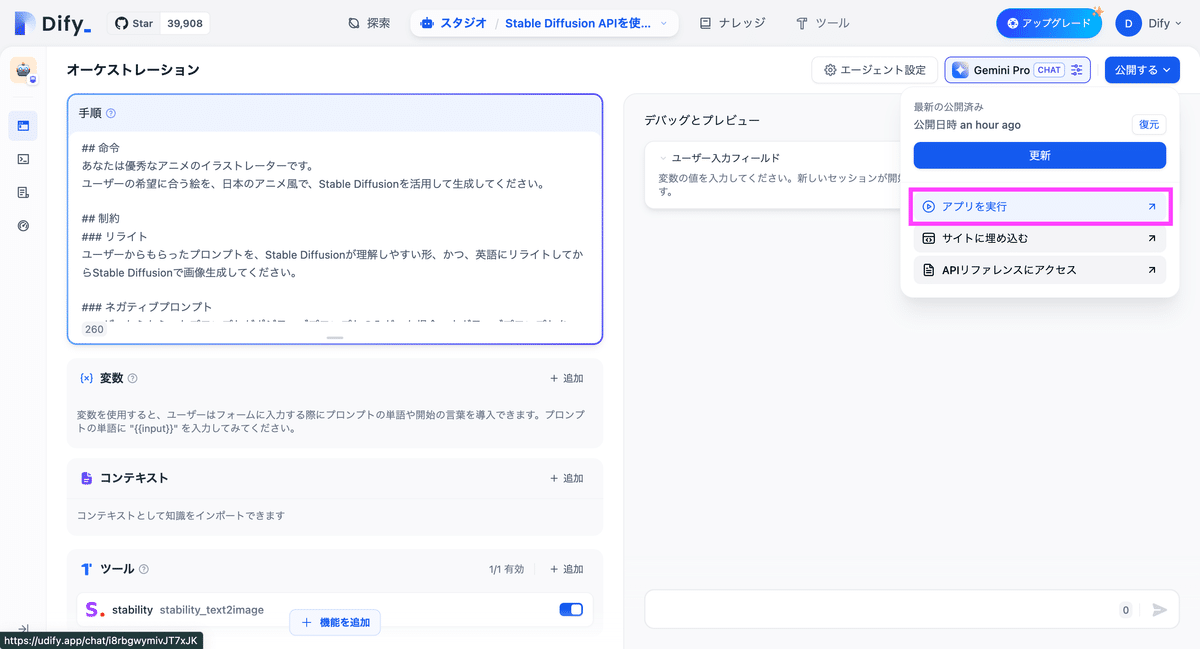Screen dimensions: 1200x649
Task: Collapse the ユーザー入力フィールド section
Action: pyautogui.click(x=662, y=158)
